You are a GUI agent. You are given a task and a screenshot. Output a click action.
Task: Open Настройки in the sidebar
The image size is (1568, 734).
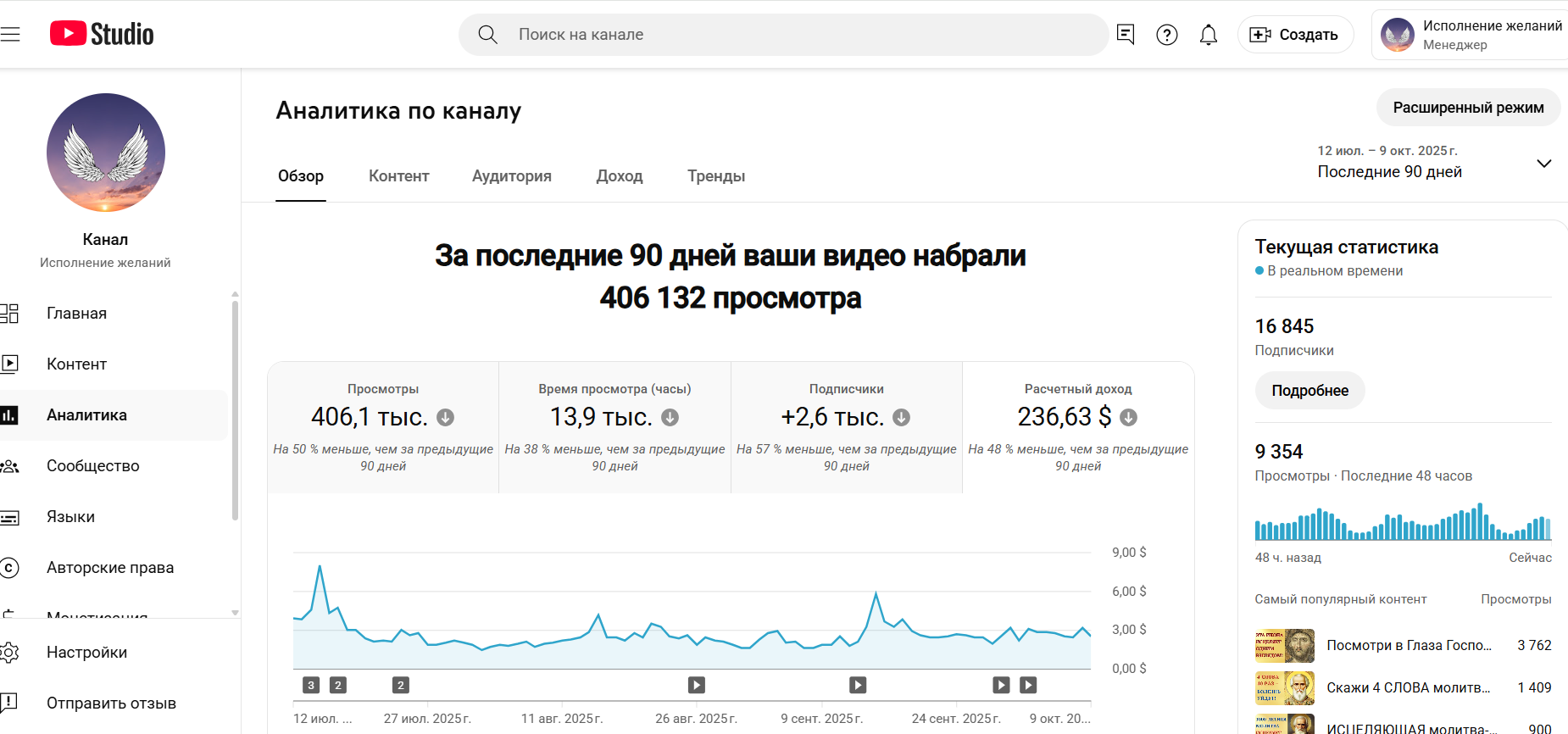tap(114, 653)
